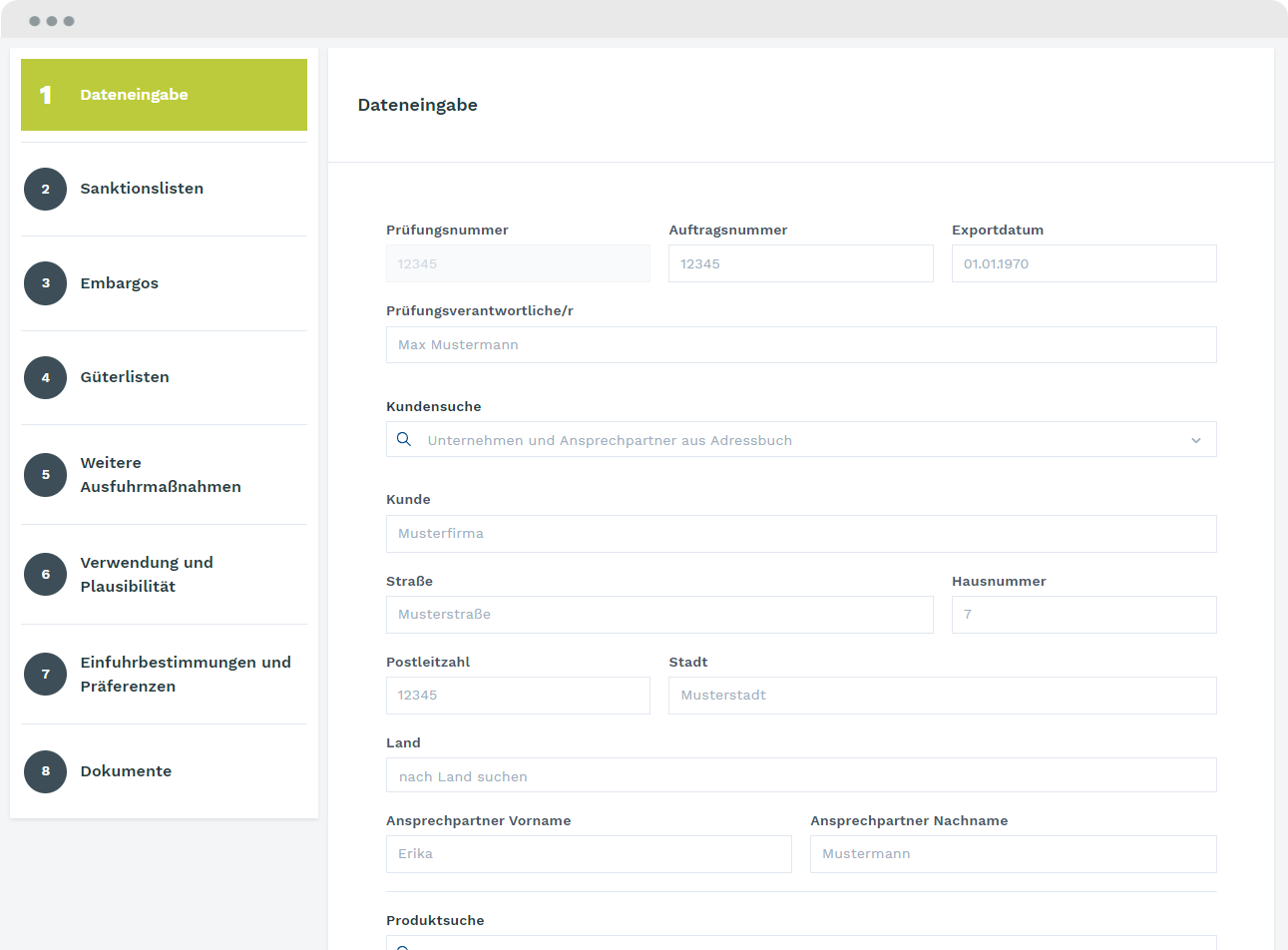Viewport: 1288px width, 950px height.
Task: Click step 4 circle icon for Güterlisten
Action: [45, 377]
